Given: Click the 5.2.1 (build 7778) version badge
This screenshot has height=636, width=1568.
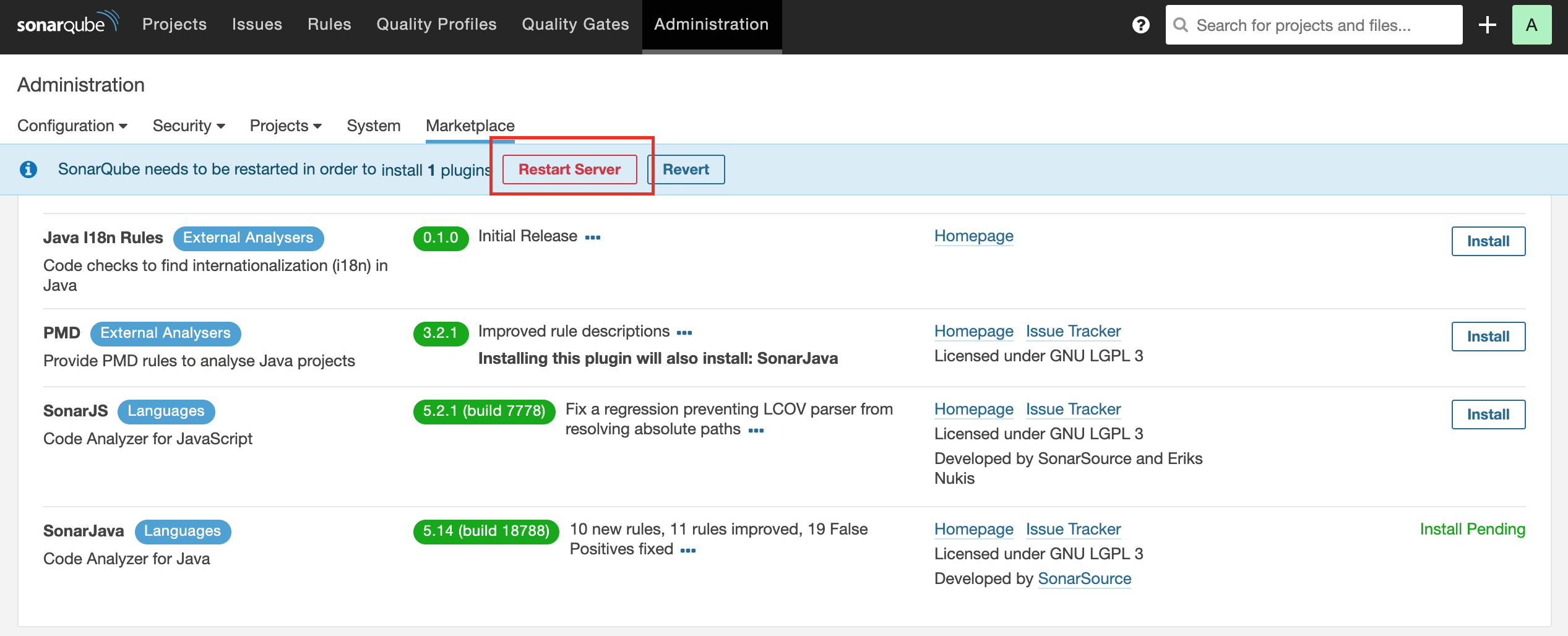Looking at the screenshot, I should click(484, 411).
